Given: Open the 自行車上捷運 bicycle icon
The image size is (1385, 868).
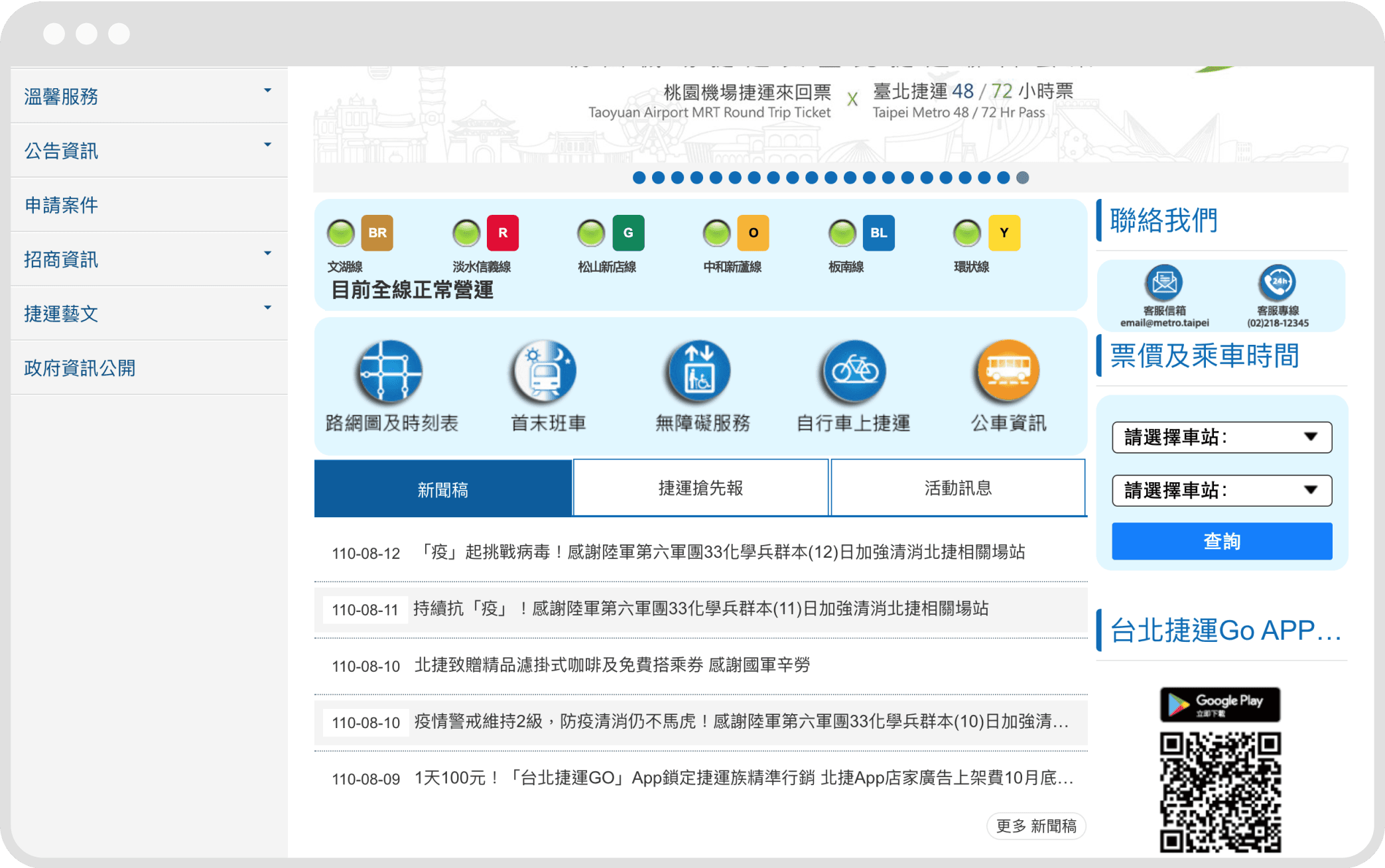Looking at the screenshot, I should pyautogui.click(x=854, y=371).
